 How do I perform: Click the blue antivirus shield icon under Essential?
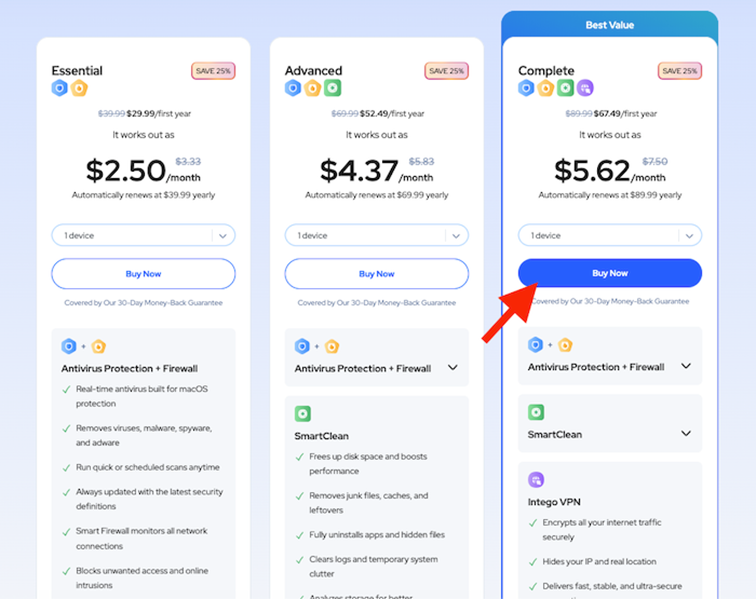coord(60,88)
